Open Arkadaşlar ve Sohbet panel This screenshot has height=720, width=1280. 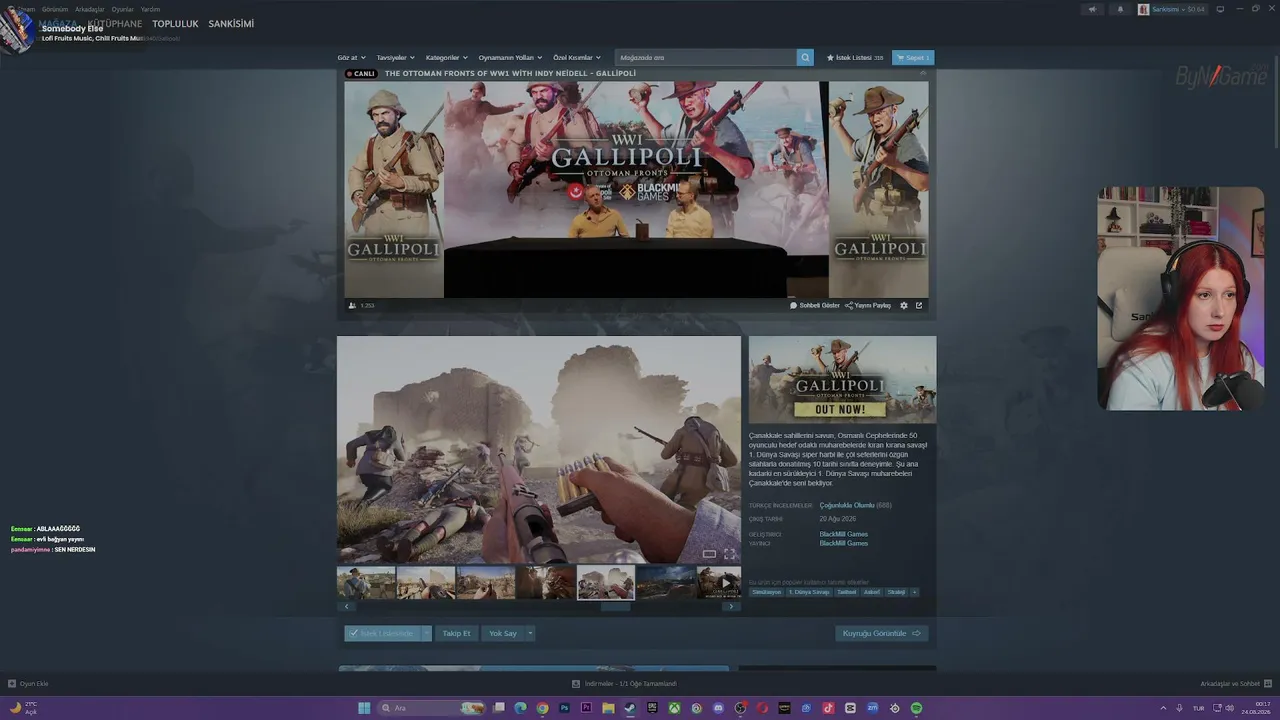[x=1235, y=683]
